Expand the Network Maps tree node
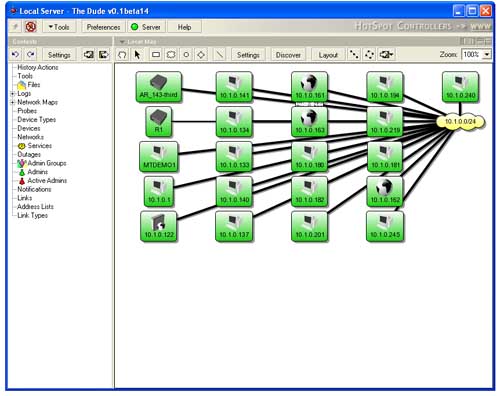500x396 pixels. (13, 102)
